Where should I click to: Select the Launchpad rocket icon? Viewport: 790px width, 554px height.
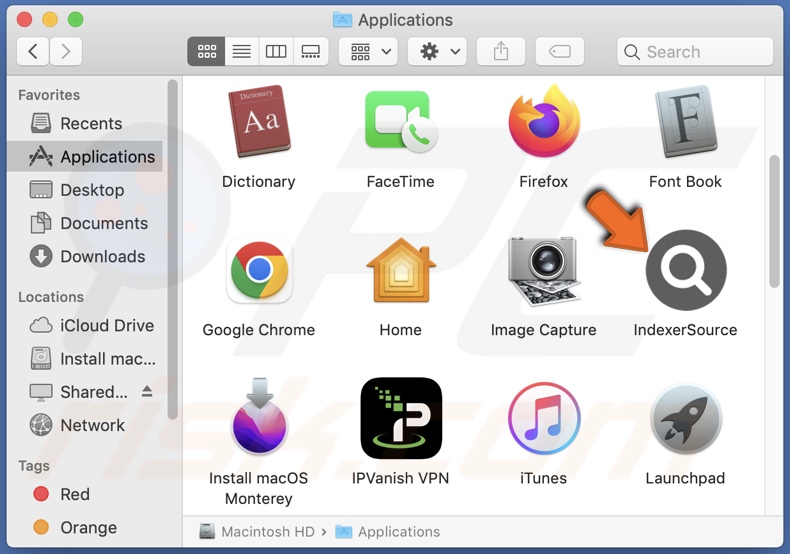(x=686, y=419)
